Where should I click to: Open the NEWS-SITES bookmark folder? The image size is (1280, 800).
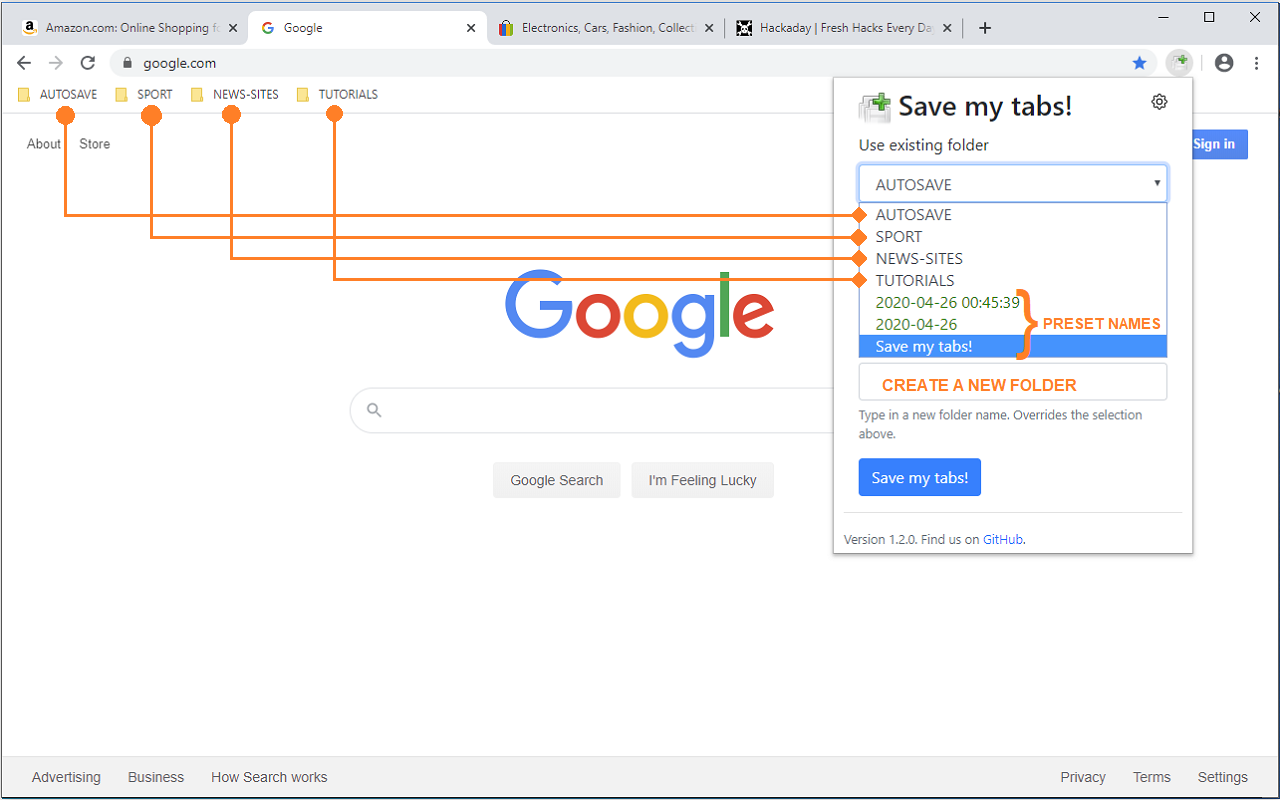coord(235,95)
